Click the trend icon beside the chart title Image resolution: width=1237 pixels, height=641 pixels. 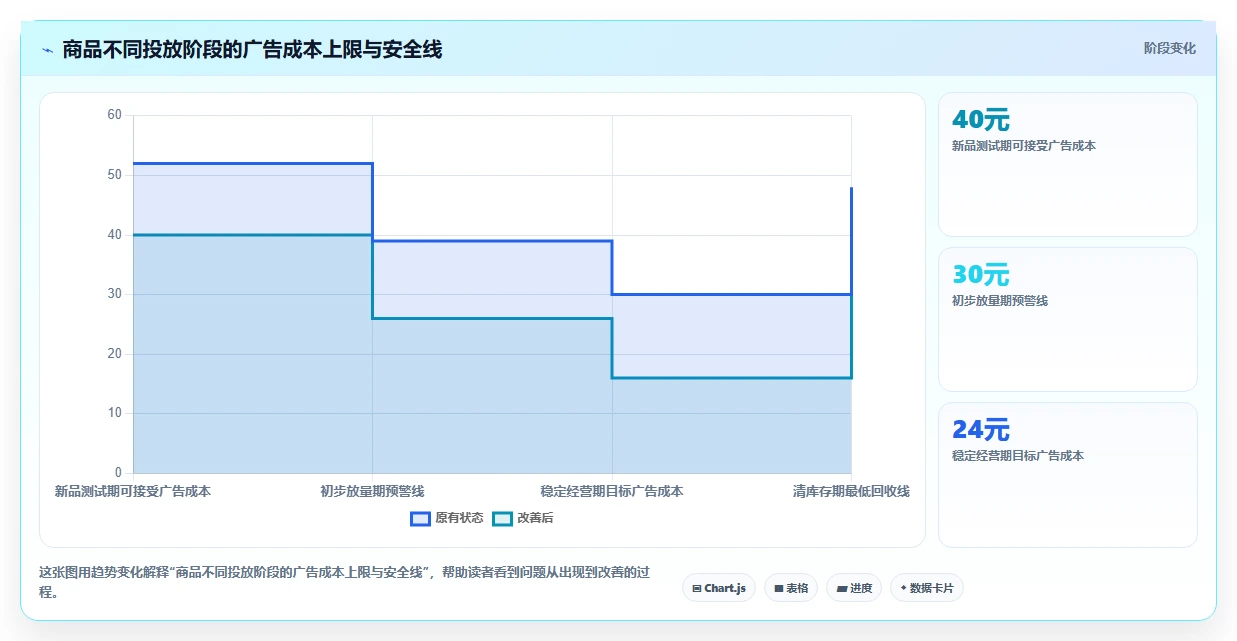click(47, 49)
